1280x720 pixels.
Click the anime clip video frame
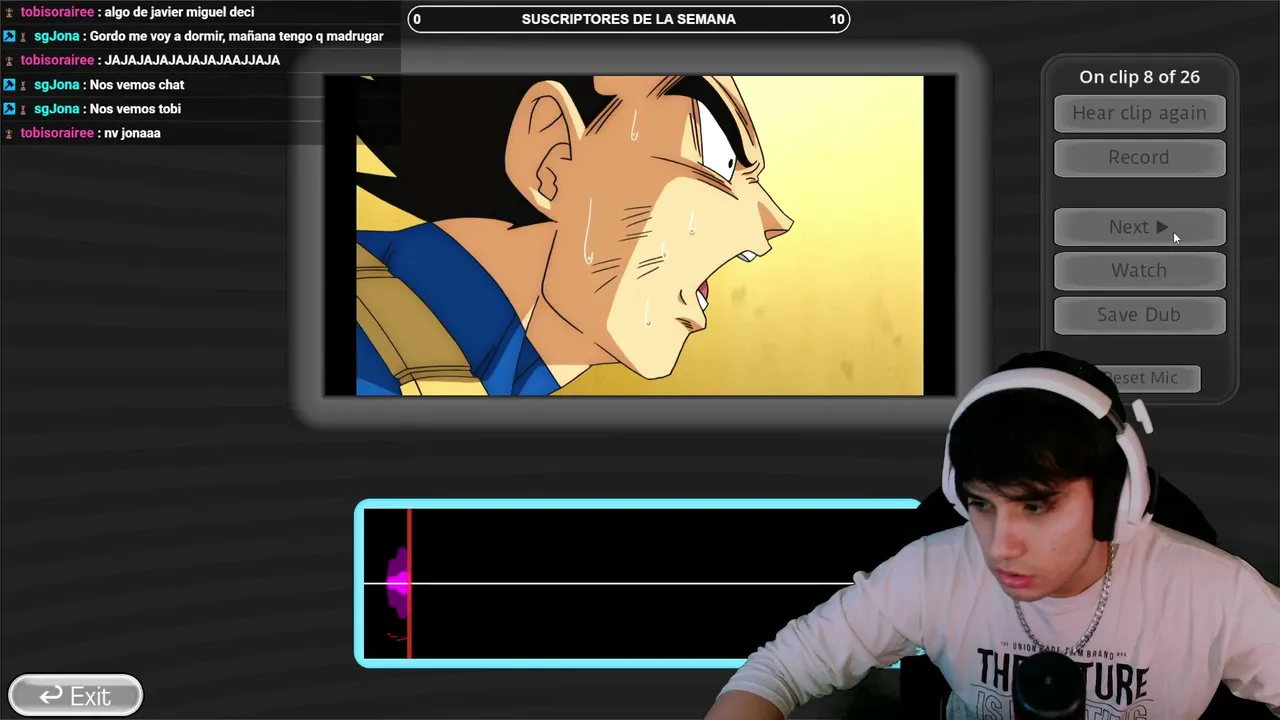point(640,236)
